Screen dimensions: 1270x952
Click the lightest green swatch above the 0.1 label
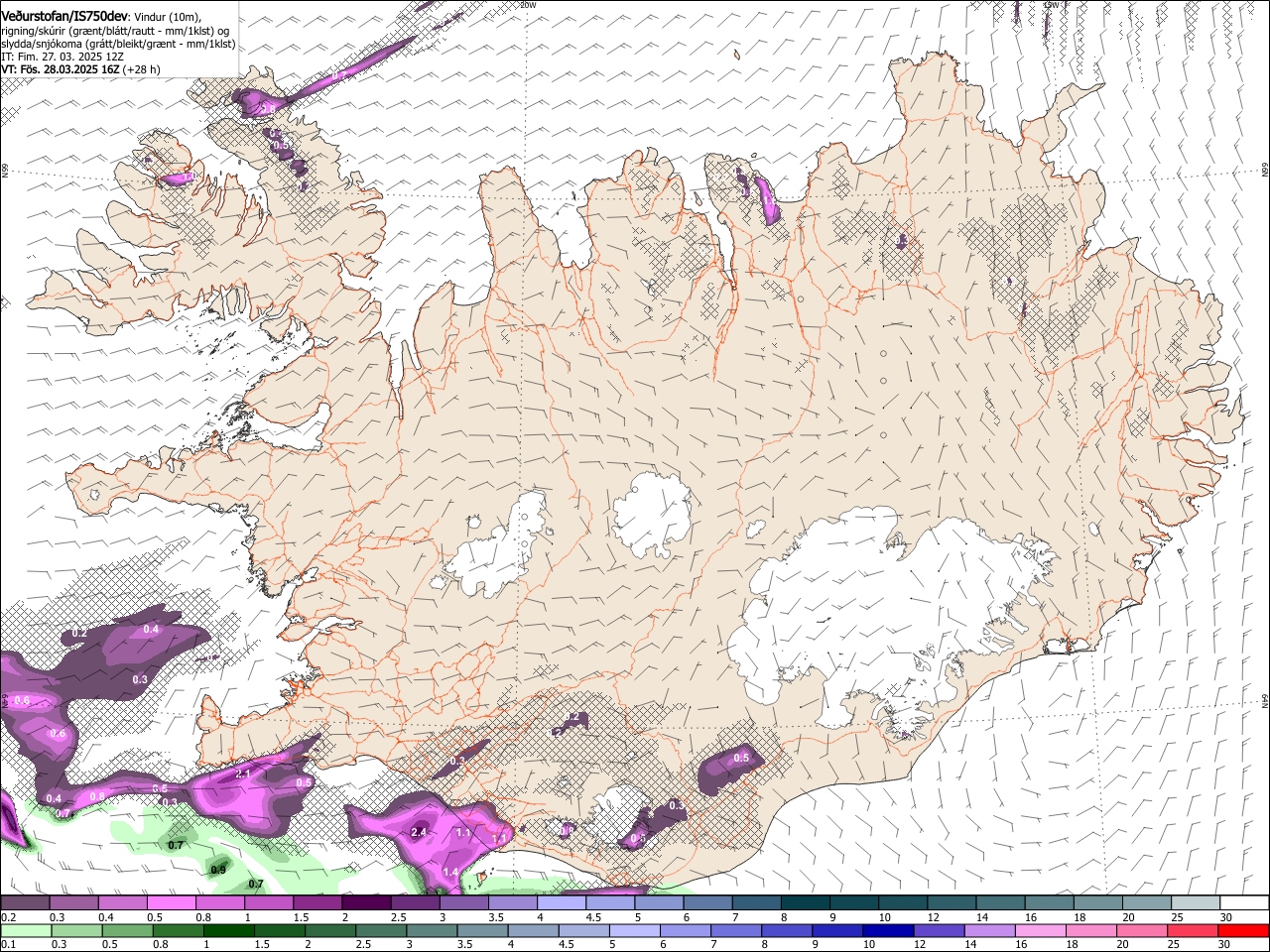pyautogui.click(x=25, y=931)
